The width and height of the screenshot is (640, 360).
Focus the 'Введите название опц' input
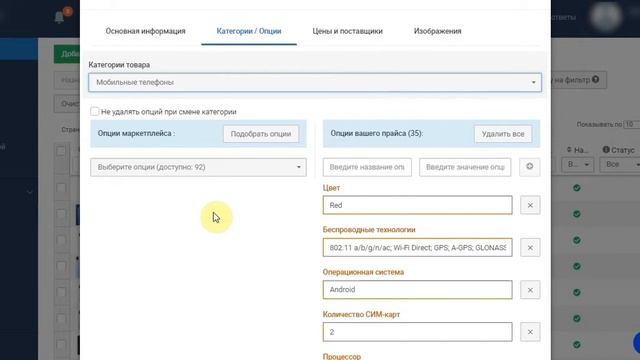click(x=367, y=167)
